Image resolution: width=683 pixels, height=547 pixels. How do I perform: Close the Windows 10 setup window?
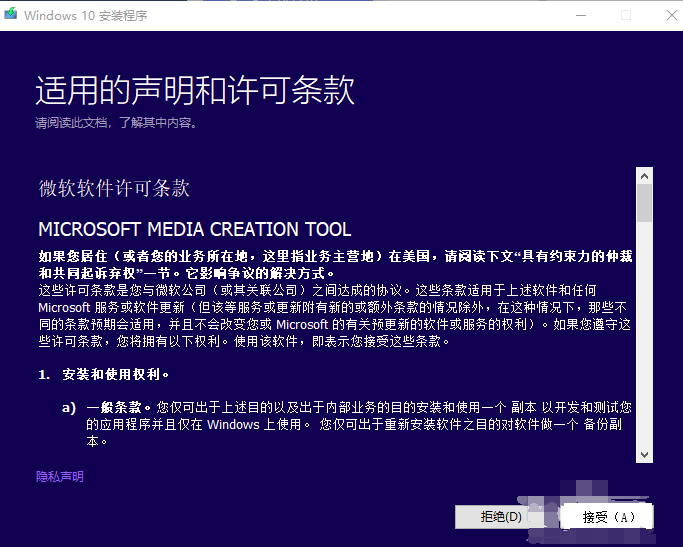pyautogui.click(x=664, y=15)
